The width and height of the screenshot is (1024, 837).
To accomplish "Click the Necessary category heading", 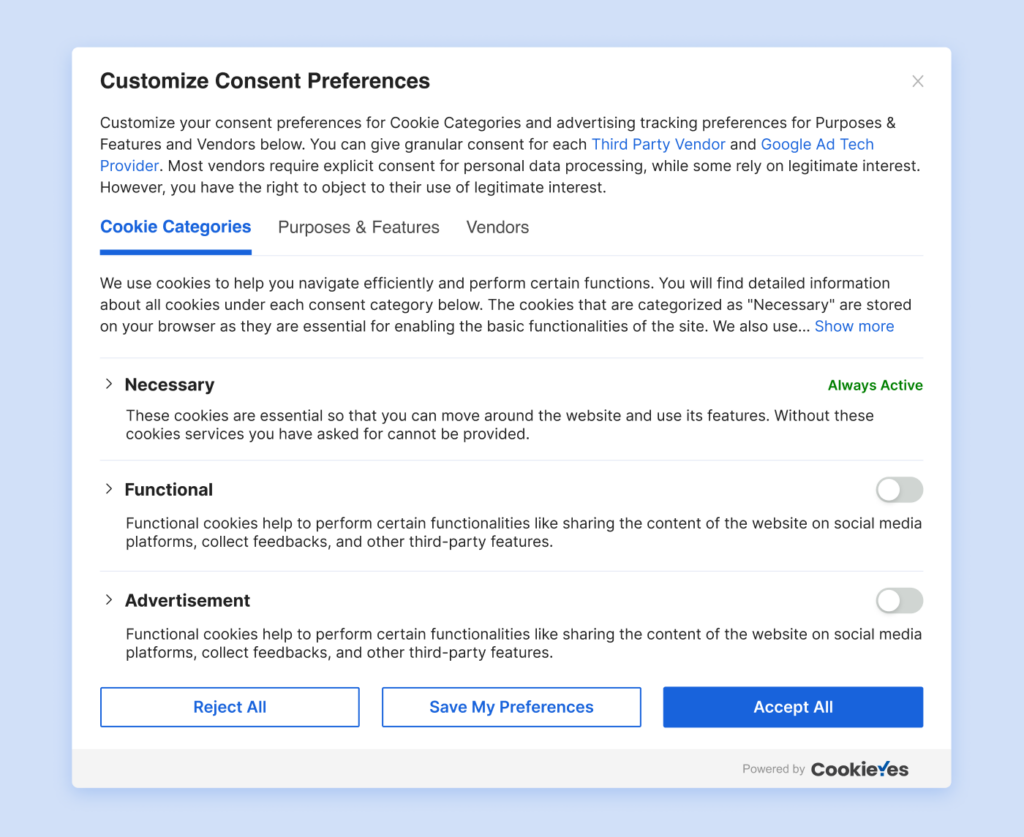I will pyautogui.click(x=169, y=385).
